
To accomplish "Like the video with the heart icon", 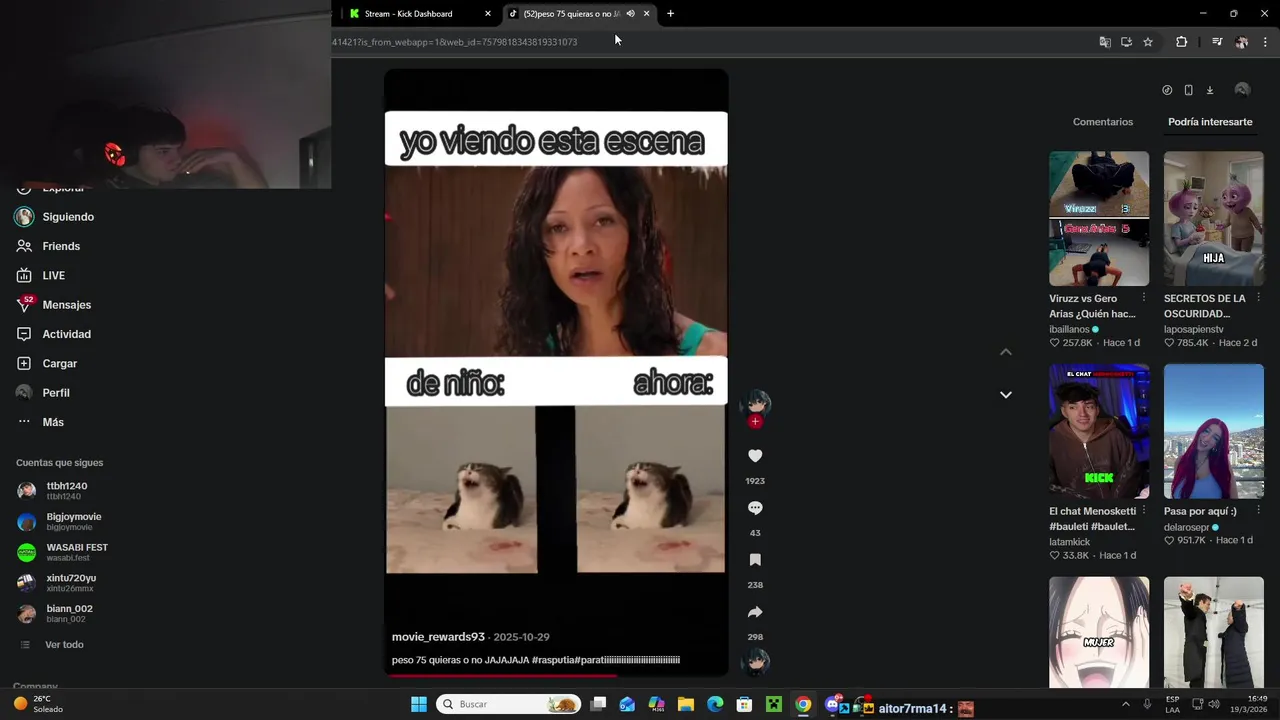I will tap(755, 455).
